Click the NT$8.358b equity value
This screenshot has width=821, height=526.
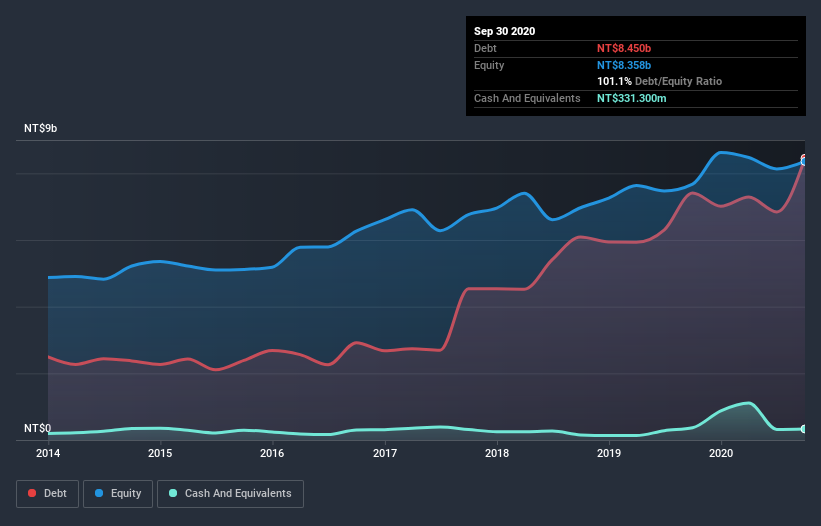[x=624, y=65]
